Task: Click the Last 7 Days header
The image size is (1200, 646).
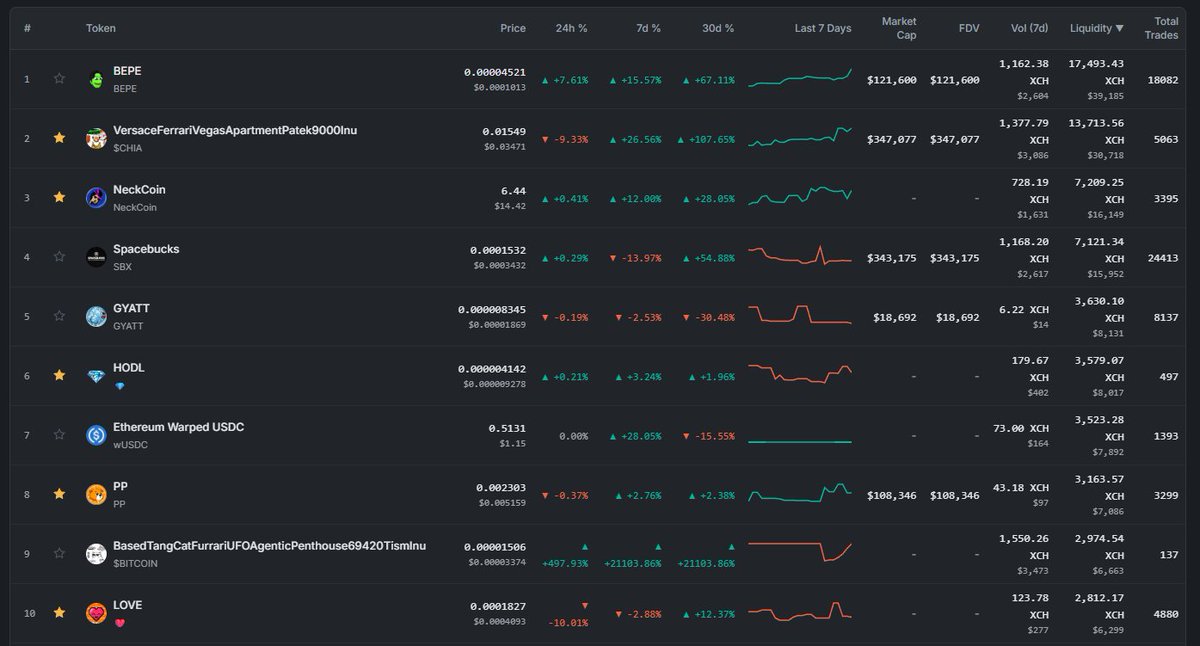Action: click(823, 28)
